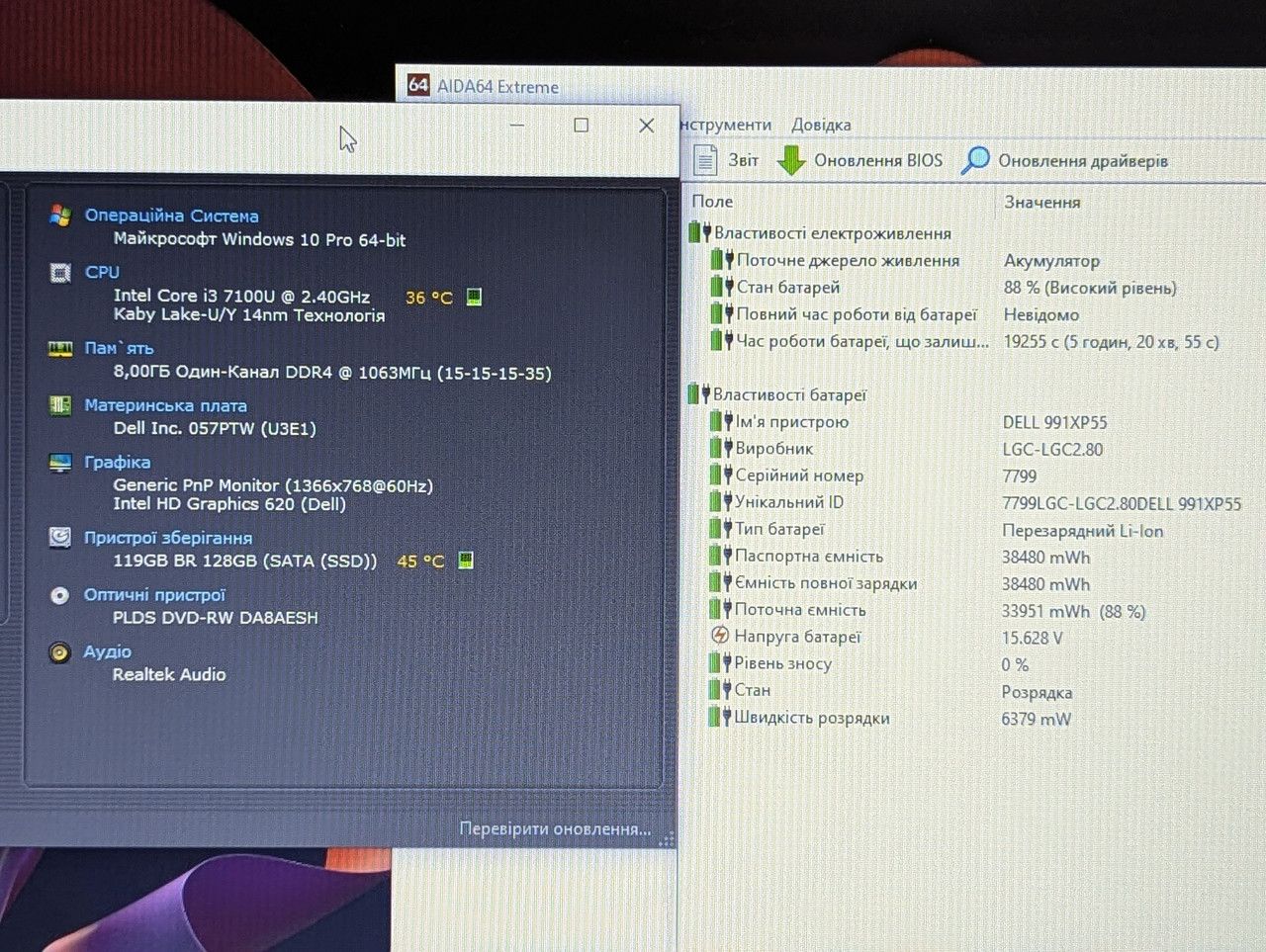The width and height of the screenshot is (1266, 952).
Task: Minimize the Speccy window
Action: click(517, 126)
